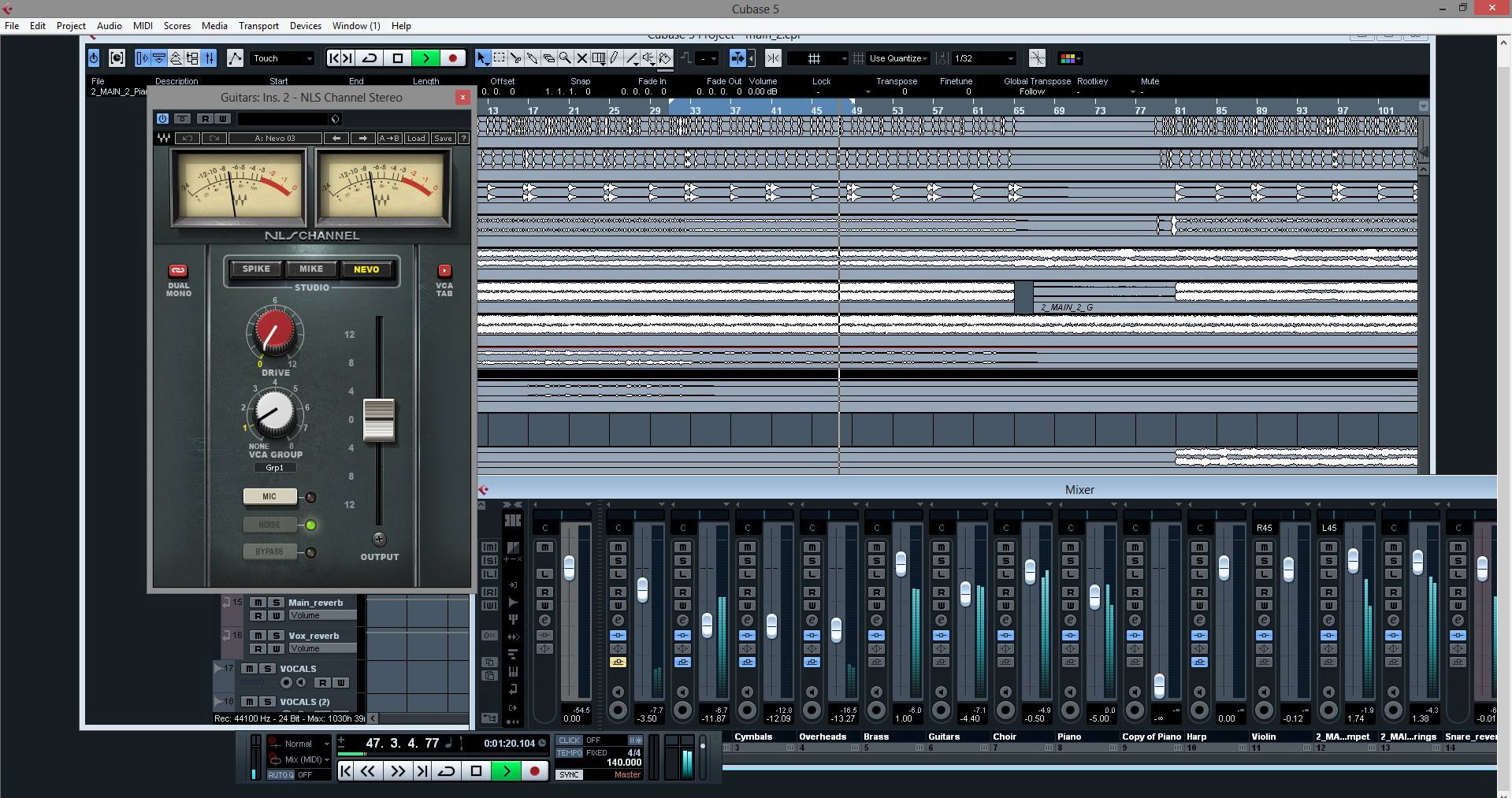Toggle the BYPASS switch
Image resolution: width=1512 pixels, height=798 pixels.
tap(269, 551)
